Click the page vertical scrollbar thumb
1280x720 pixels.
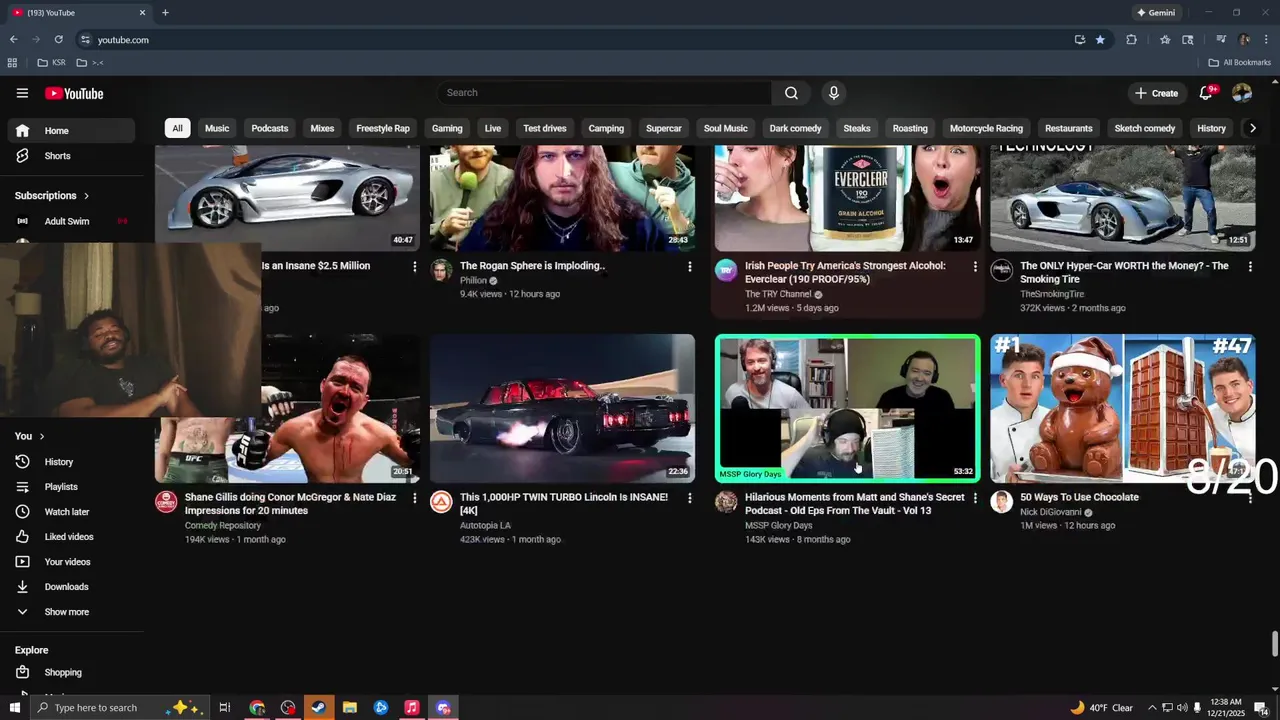coord(1274,645)
